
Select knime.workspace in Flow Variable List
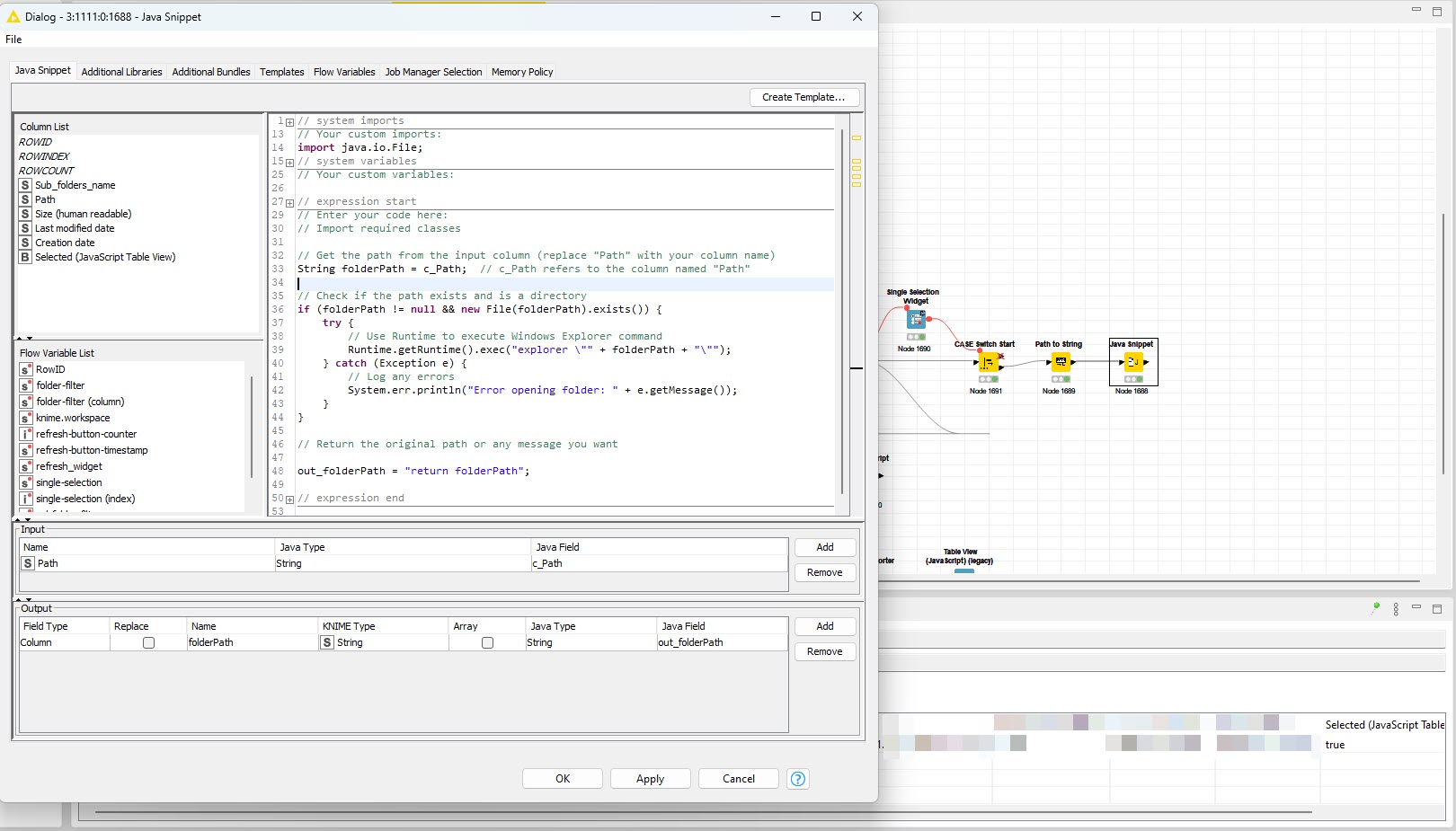tap(73, 418)
